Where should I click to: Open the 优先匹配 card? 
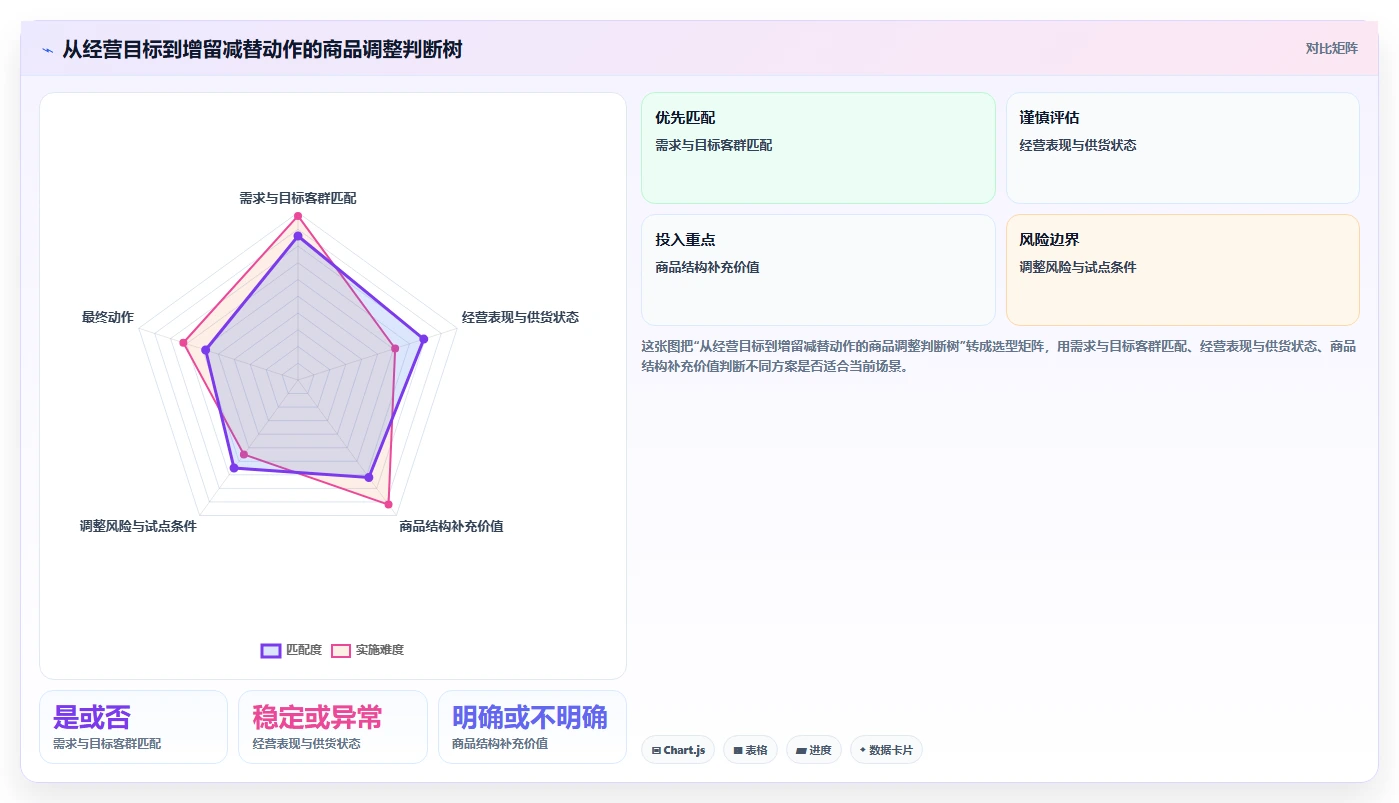coord(818,148)
